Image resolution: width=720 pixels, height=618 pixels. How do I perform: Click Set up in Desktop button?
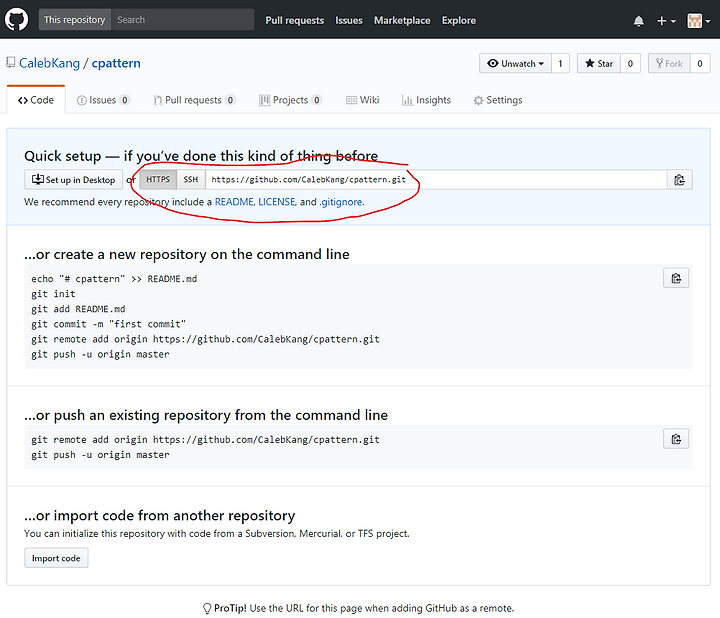tap(73, 180)
